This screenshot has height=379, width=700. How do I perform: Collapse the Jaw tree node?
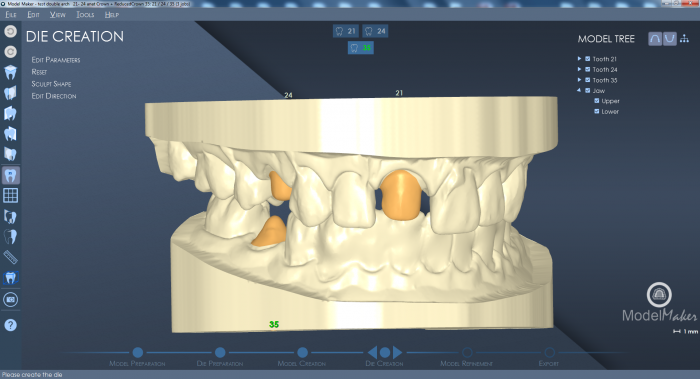point(579,90)
